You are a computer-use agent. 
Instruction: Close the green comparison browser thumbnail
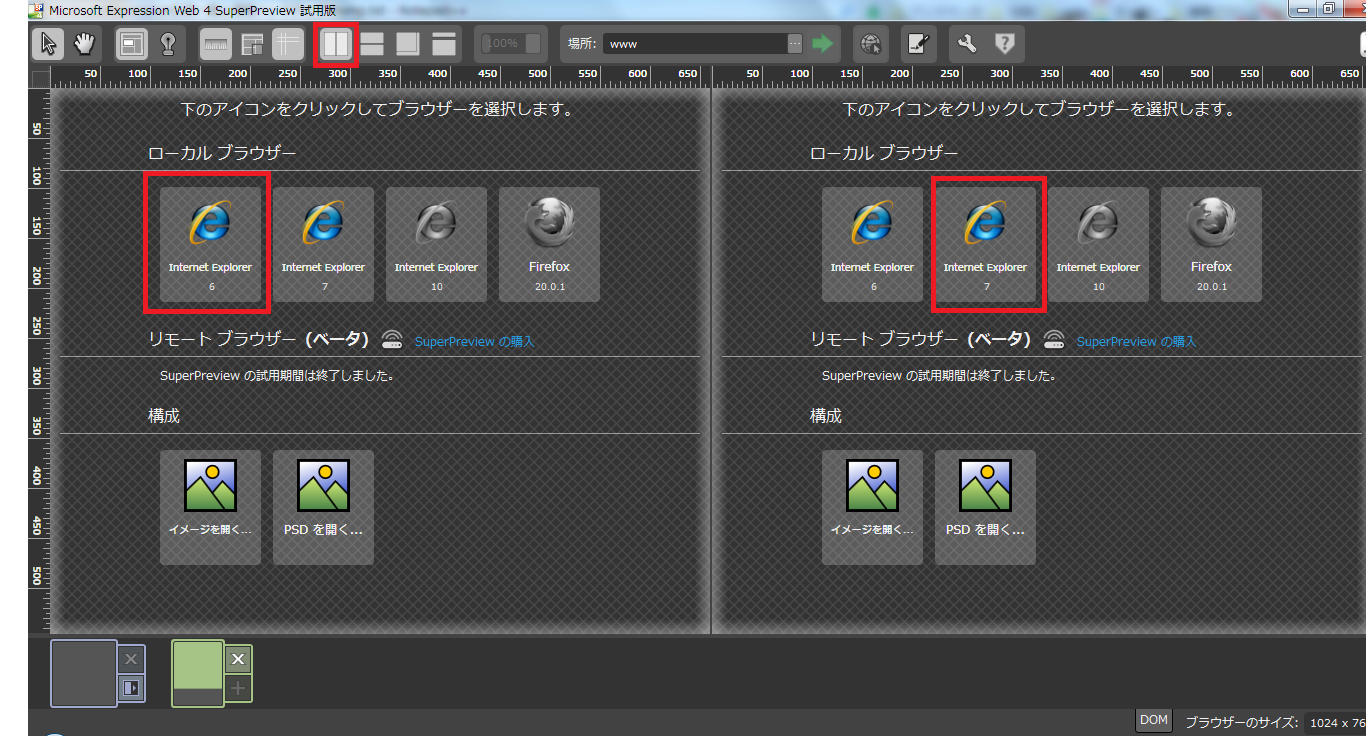pyautogui.click(x=237, y=659)
